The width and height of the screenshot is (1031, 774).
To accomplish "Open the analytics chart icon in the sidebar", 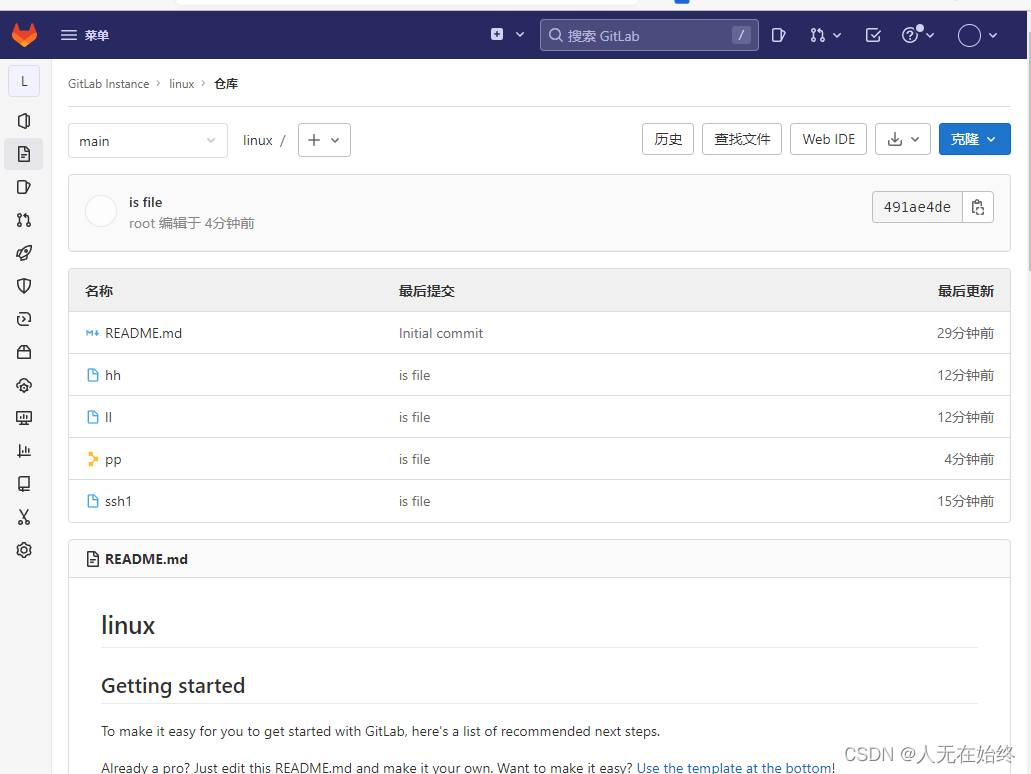I will (x=24, y=451).
